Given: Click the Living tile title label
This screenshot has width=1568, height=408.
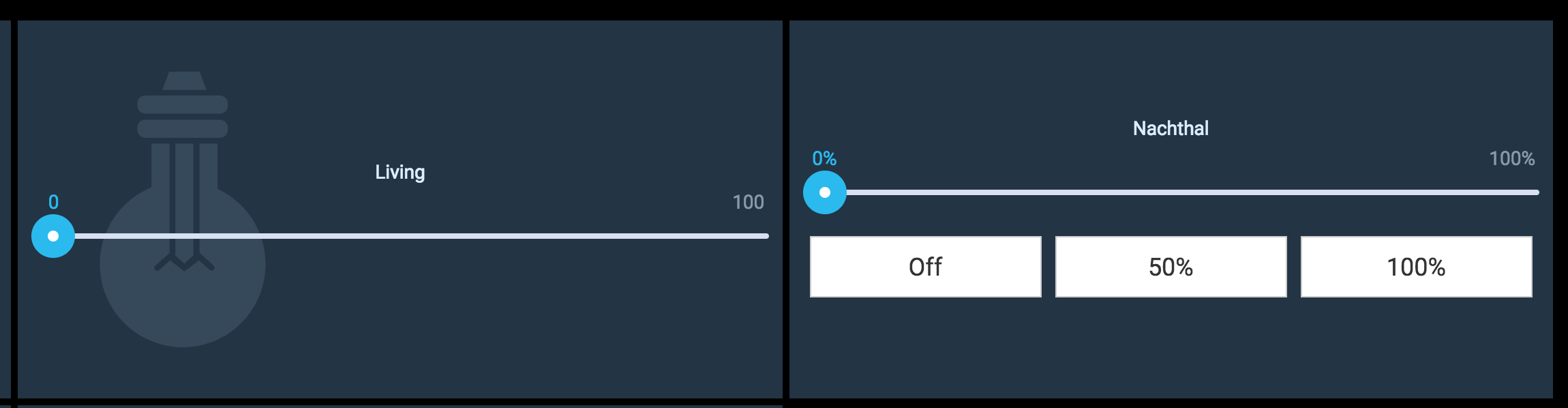Looking at the screenshot, I should pos(400,172).
